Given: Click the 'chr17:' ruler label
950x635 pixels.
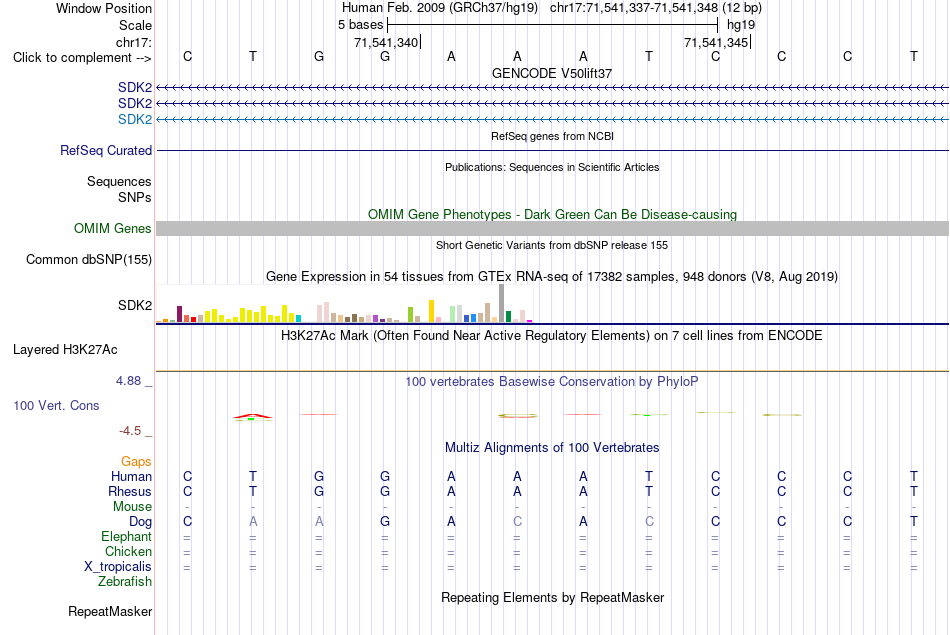Looking at the screenshot, I should coord(134,42).
